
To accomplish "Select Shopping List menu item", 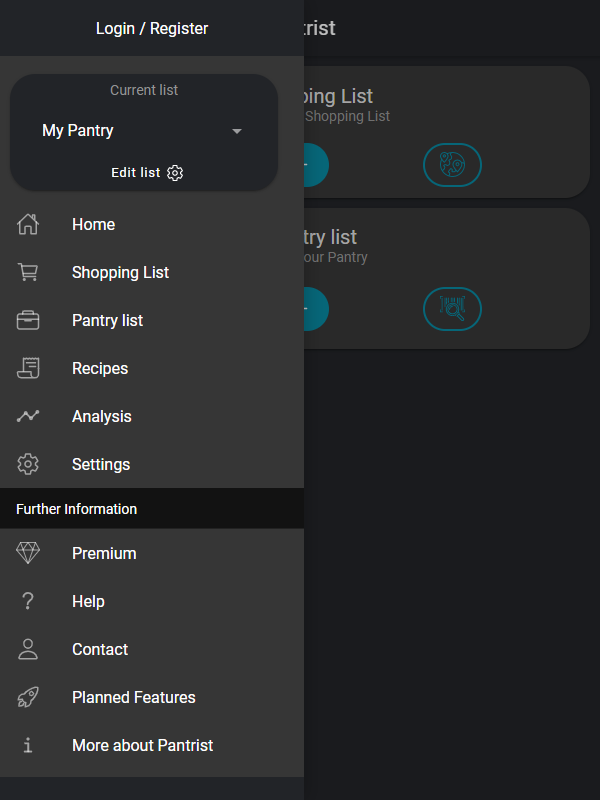I will coord(152,272).
